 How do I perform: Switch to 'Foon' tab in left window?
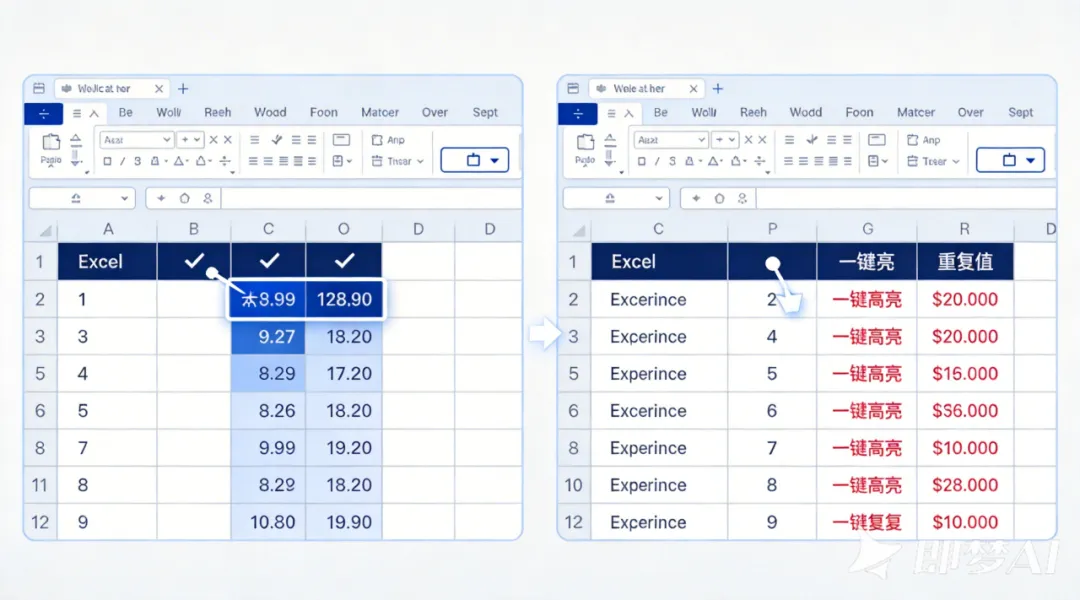(324, 112)
